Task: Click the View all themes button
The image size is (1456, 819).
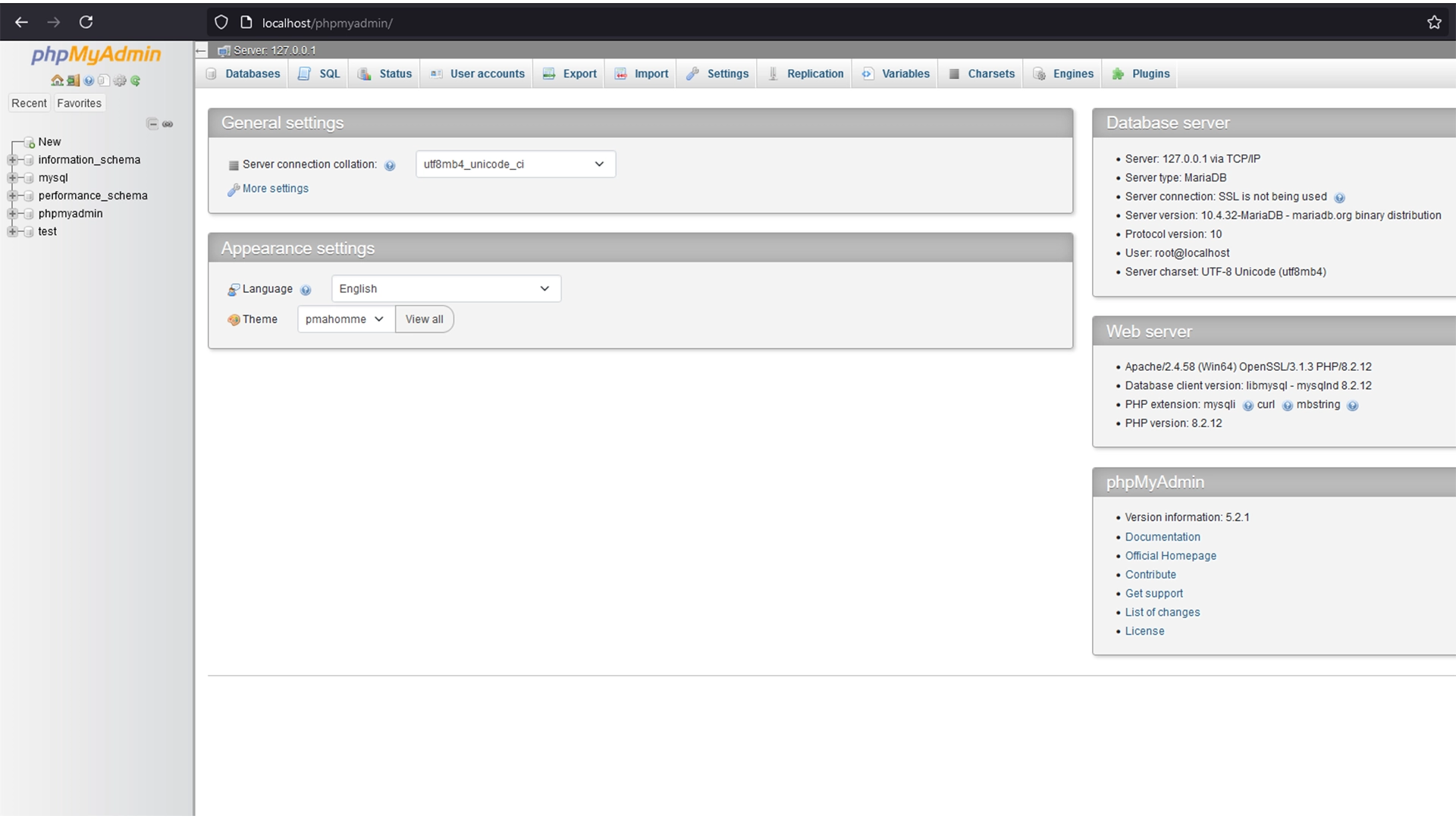Action: 425,319
